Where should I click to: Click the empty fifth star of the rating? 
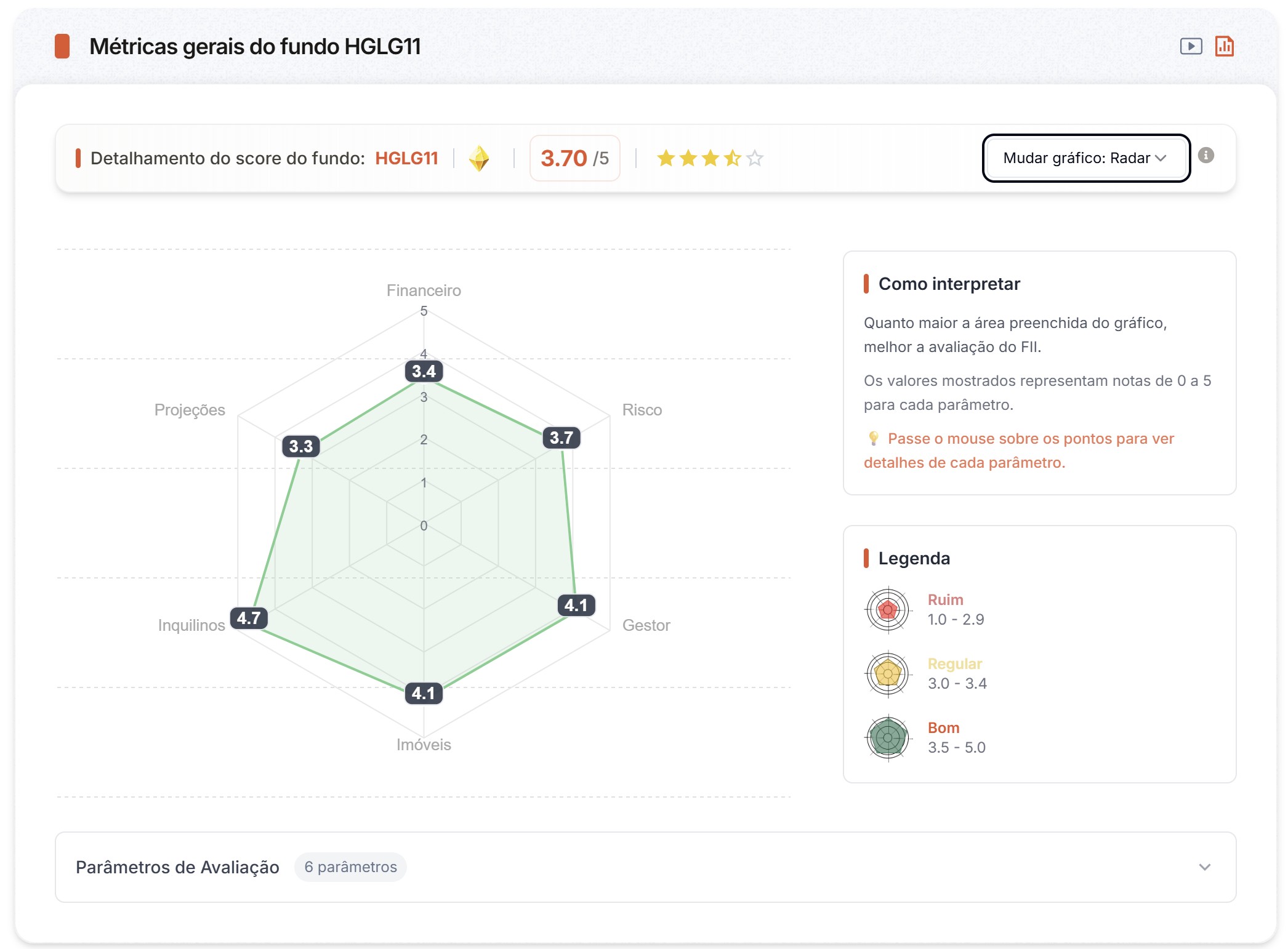[754, 158]
